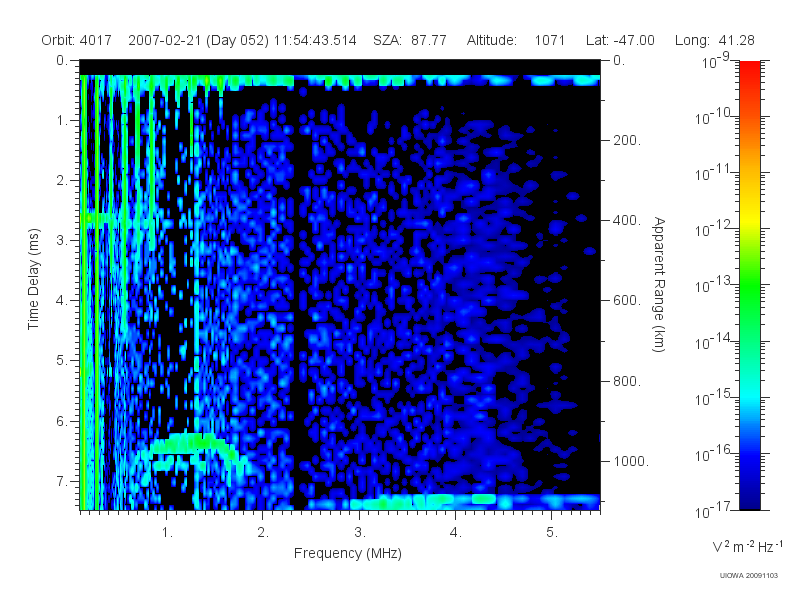
Task: Click the SZA: 87.77 value
Action: [410, 40]
